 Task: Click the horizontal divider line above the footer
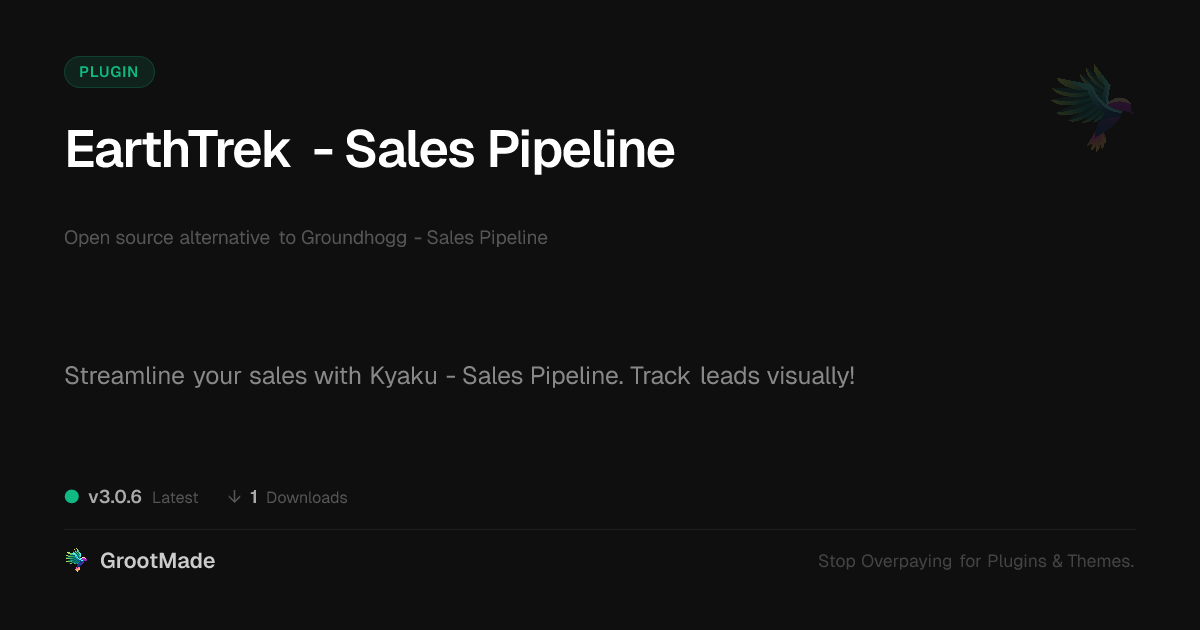point(600,529)
